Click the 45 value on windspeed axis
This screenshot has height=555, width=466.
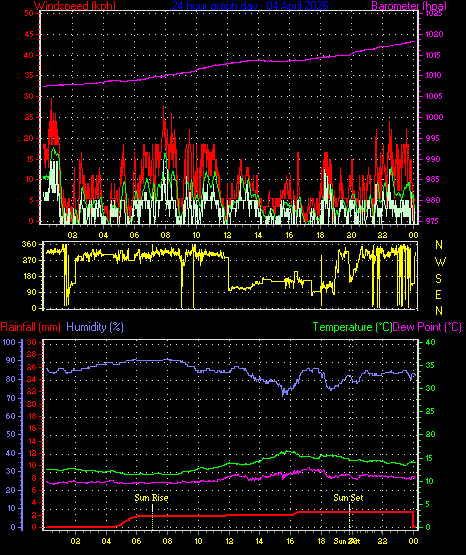click(x=29, y=34)
